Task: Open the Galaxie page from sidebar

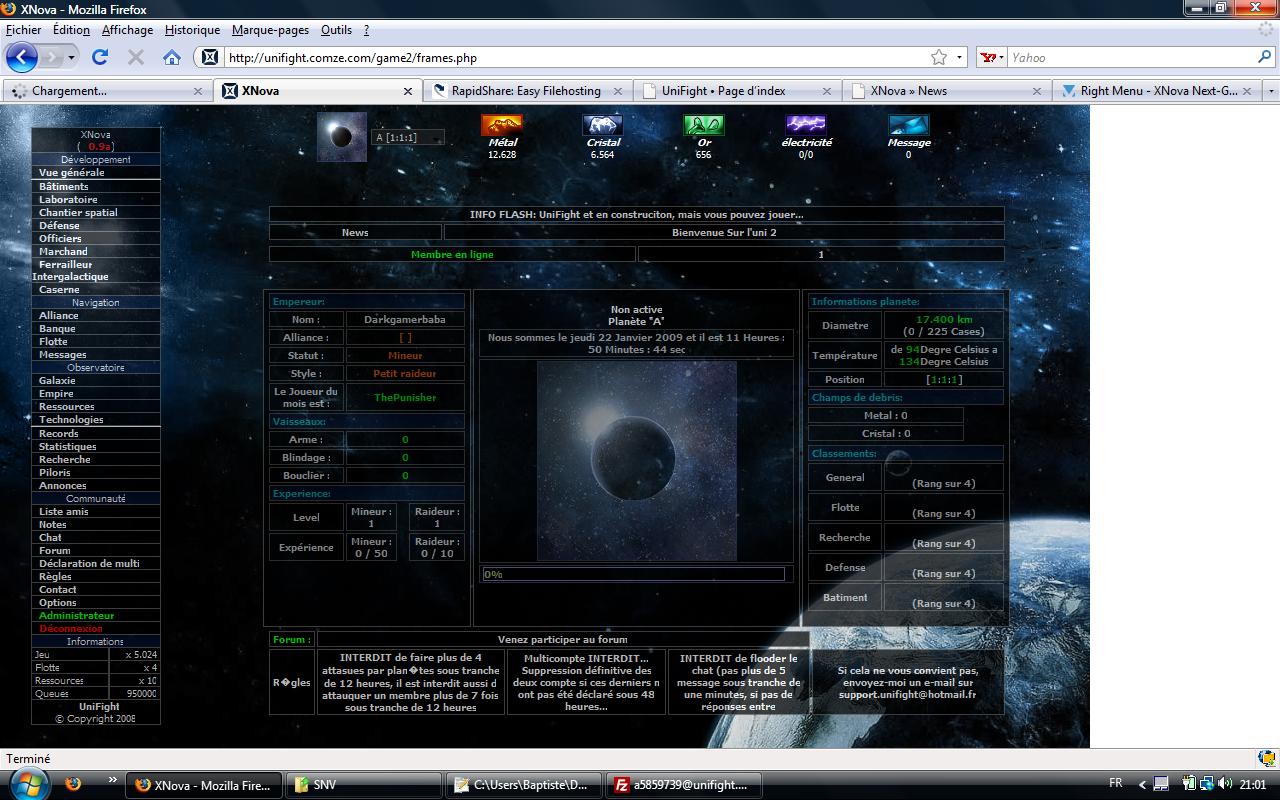Action: click(x=57, y=381)
